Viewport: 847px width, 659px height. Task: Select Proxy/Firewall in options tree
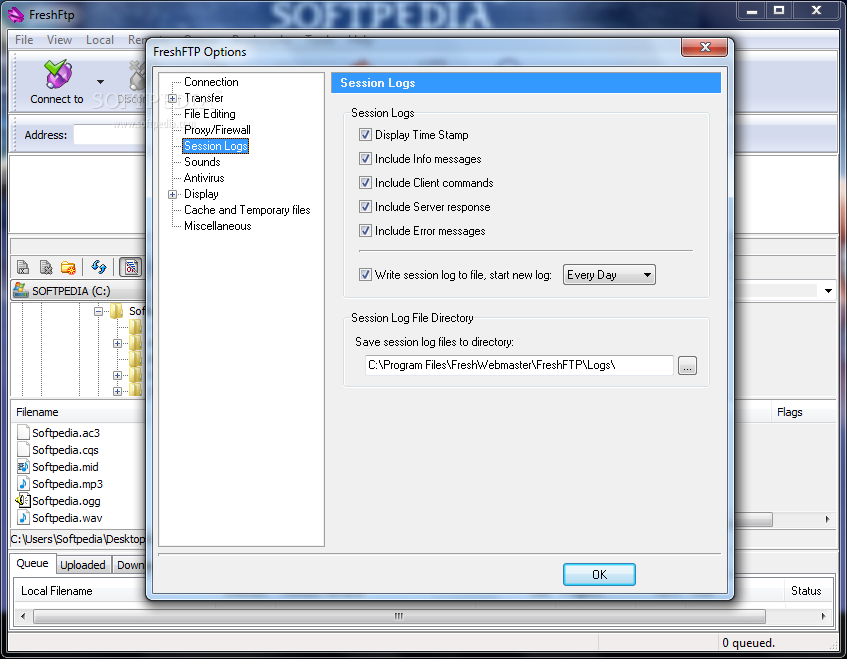click(x=217, y=130)
